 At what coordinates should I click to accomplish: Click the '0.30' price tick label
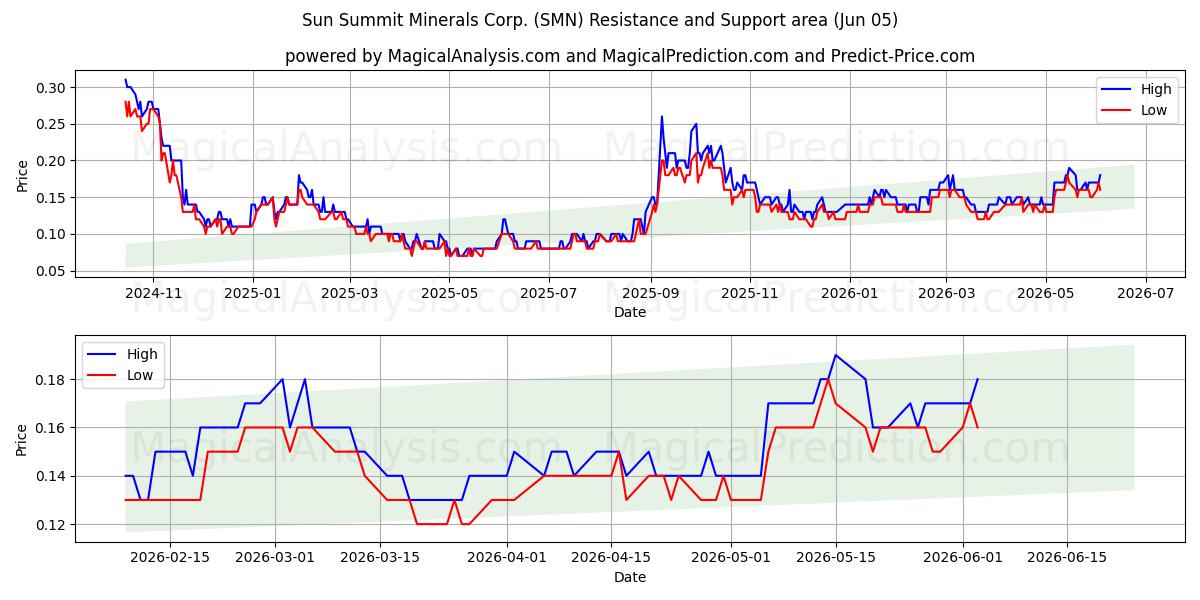click(x=52, y=88)
